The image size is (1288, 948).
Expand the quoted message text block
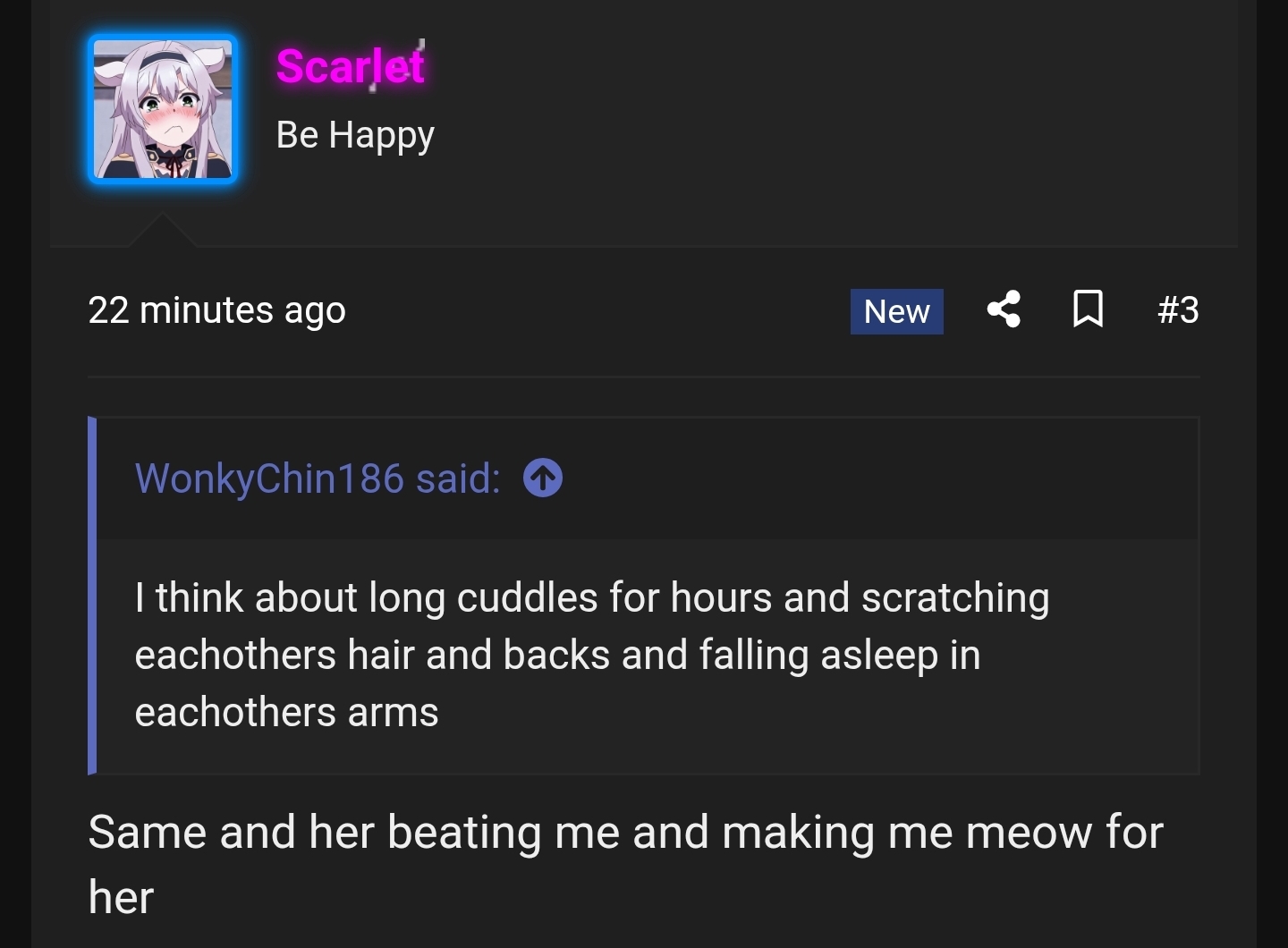click(x=648, y=656)
